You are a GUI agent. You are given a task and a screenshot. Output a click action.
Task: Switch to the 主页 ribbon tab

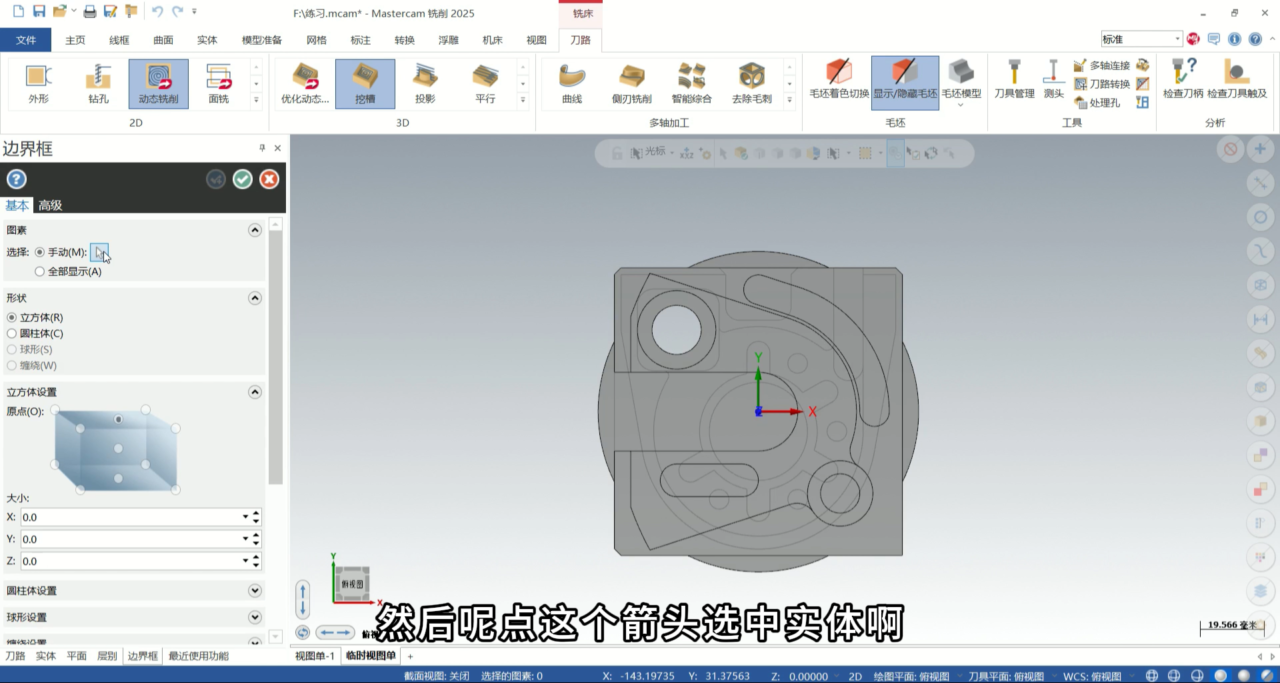click(75, 40)
